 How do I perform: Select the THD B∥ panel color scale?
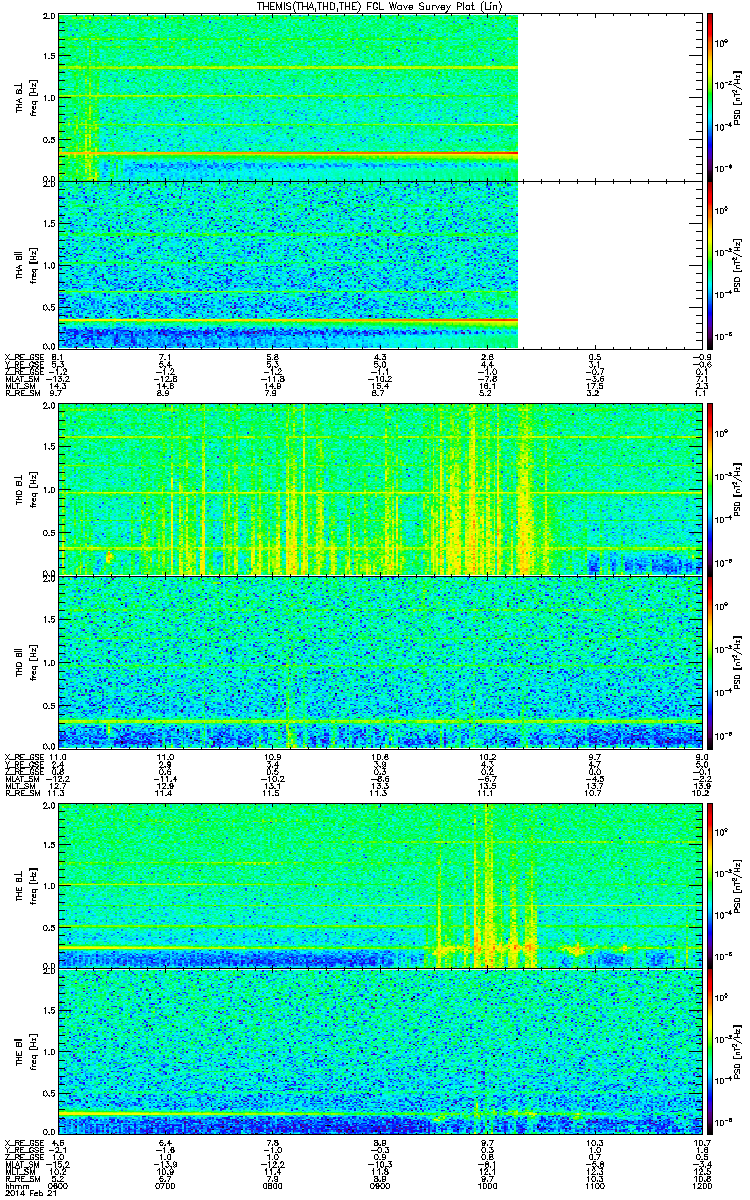point(709,662)
